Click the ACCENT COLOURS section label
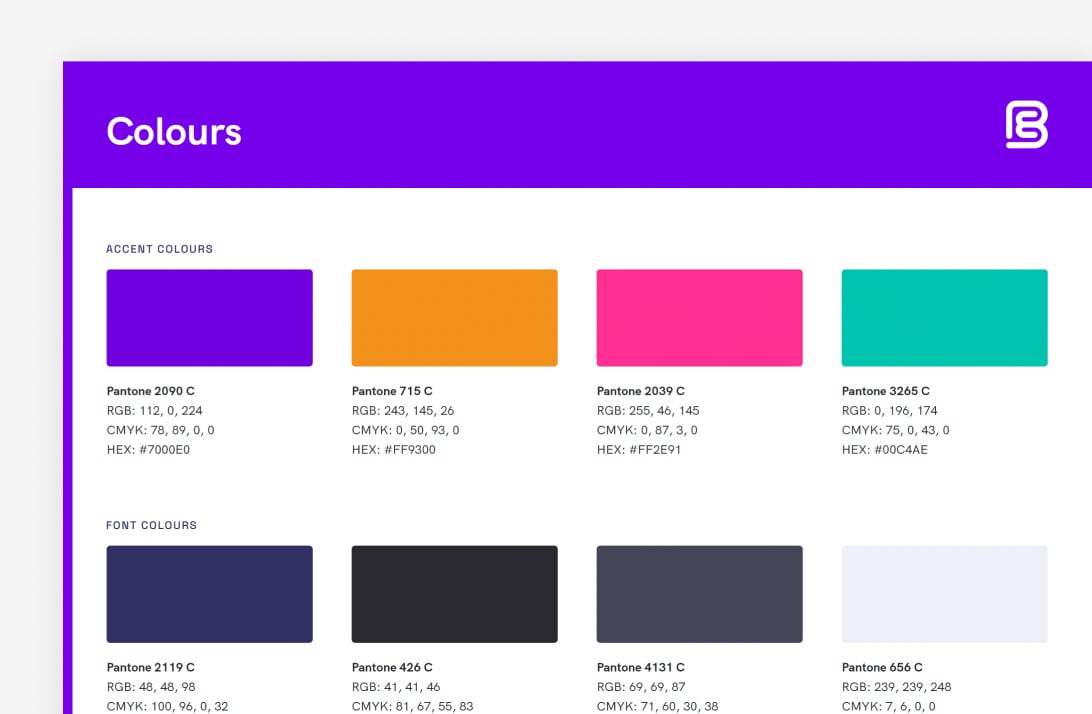This screenshot has width=1092, height=714. (x=159, y=249)
